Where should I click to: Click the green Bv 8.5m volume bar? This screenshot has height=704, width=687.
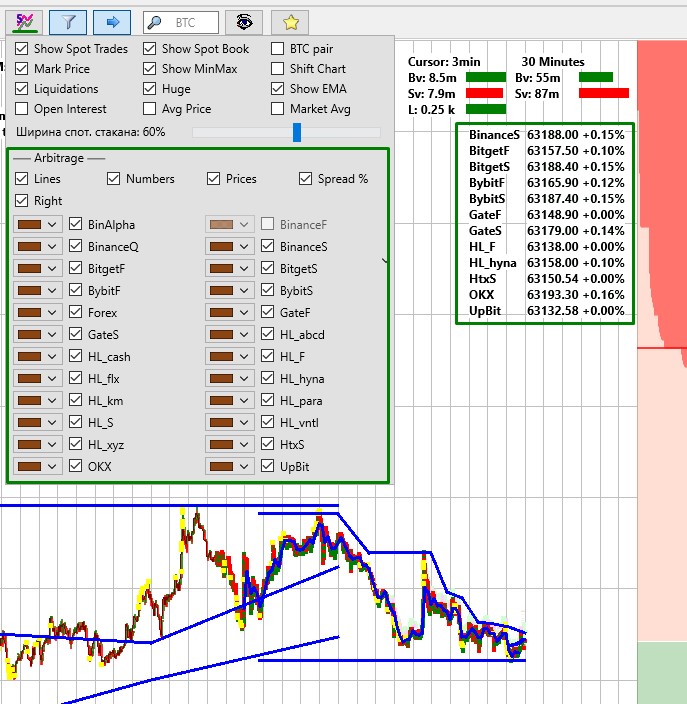486,77
